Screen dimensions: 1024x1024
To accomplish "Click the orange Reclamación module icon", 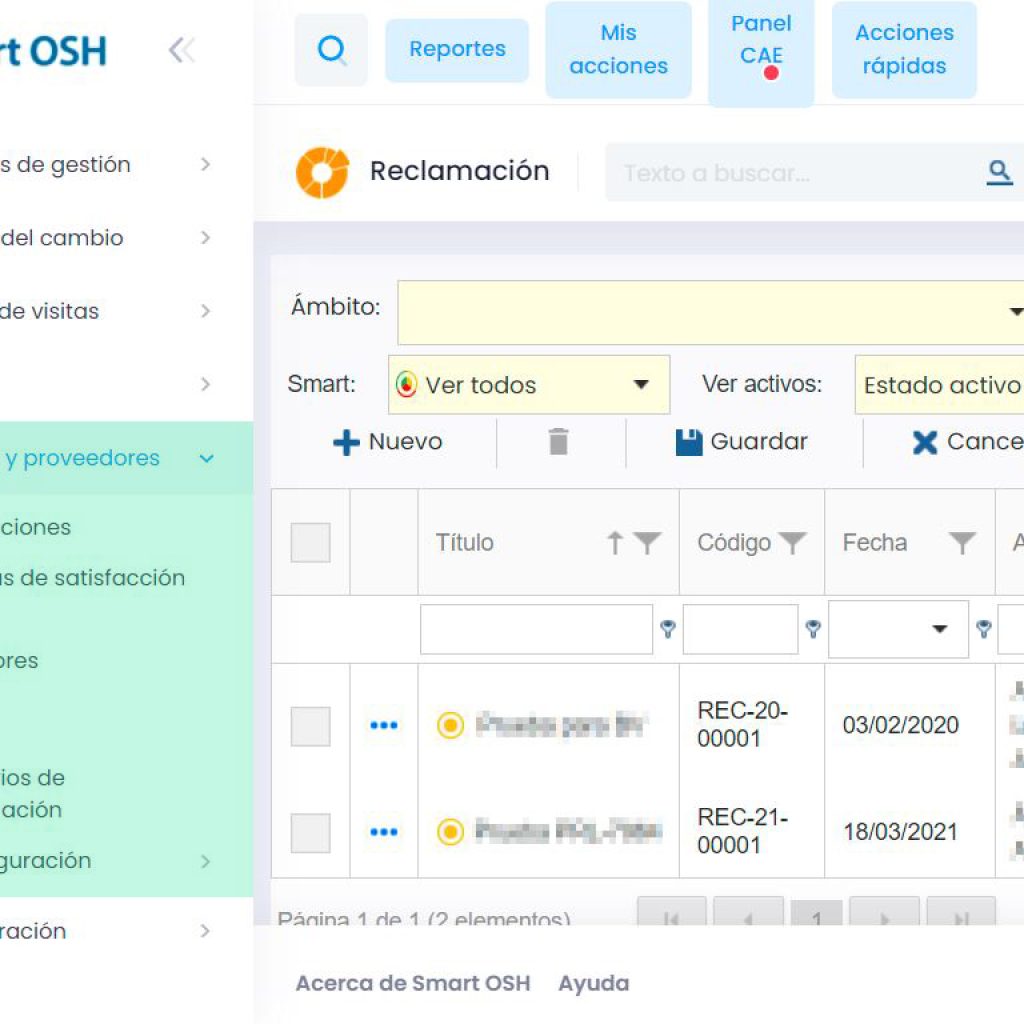I will [322, 172].
